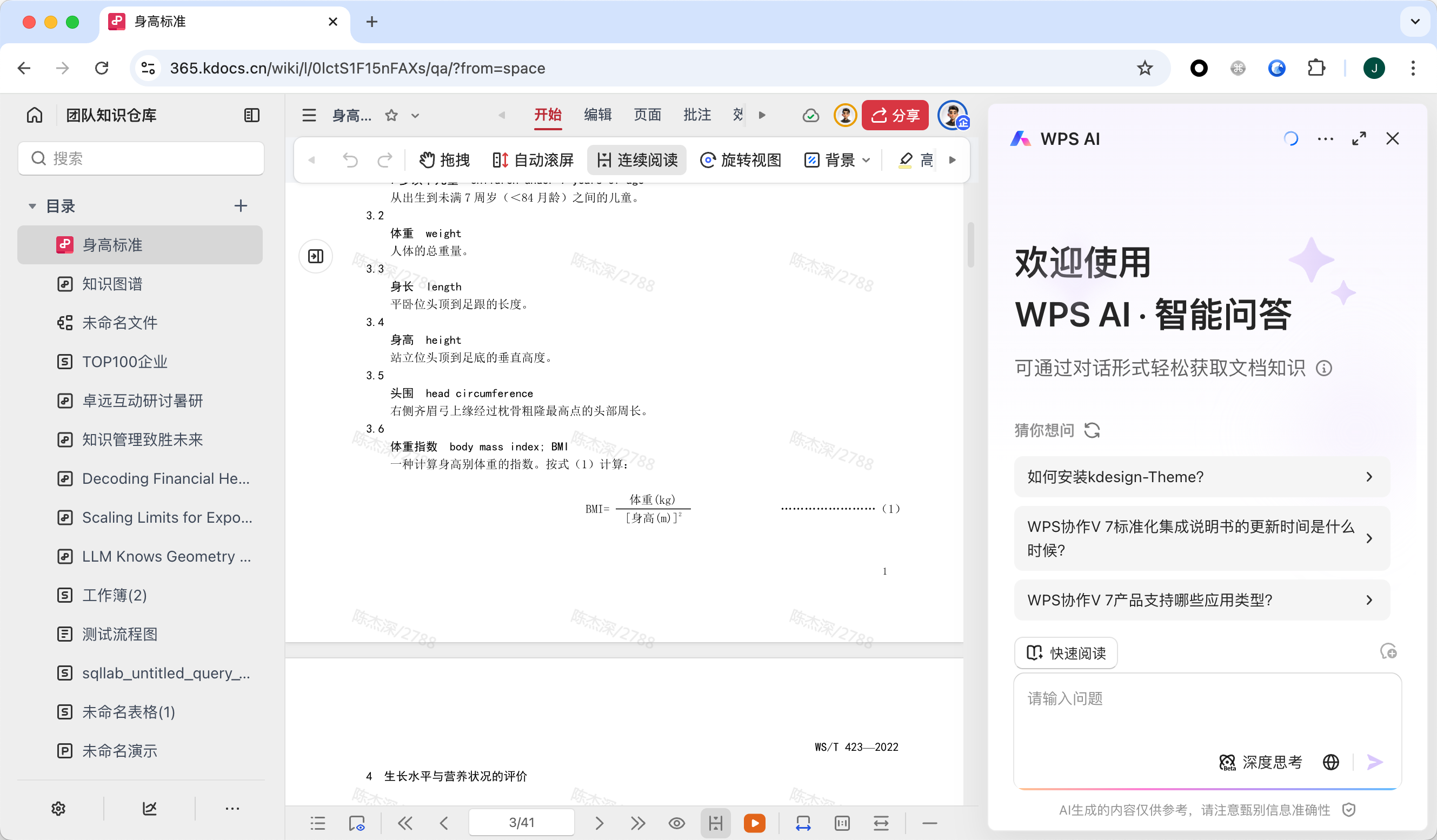This screenshot has height=840, width=1437.
Task: Click the red 分享 share button
Action: pyautogui.click(x=895, y=115)
